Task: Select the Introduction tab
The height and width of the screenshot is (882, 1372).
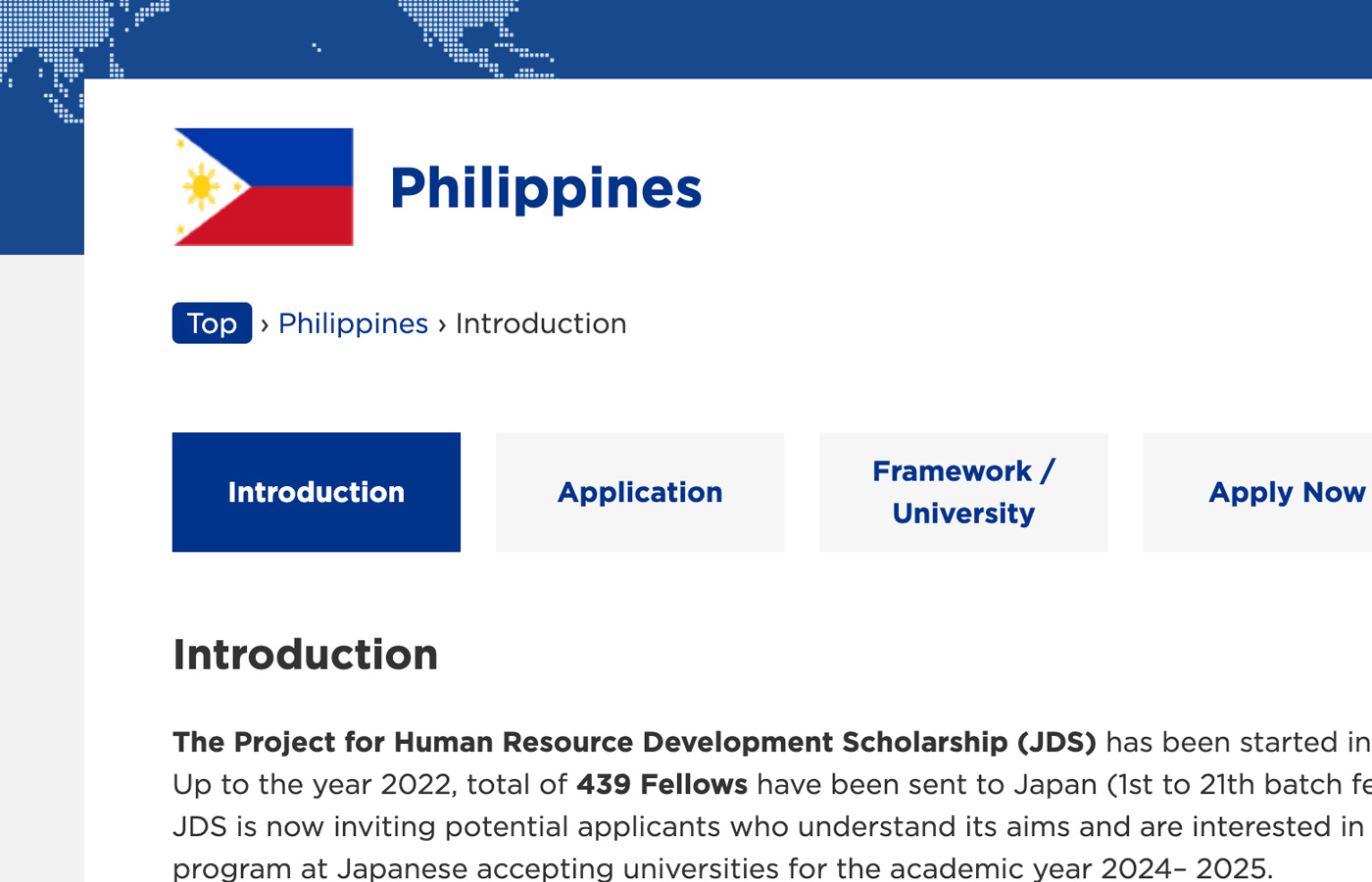Action: (x=317, y=492)
